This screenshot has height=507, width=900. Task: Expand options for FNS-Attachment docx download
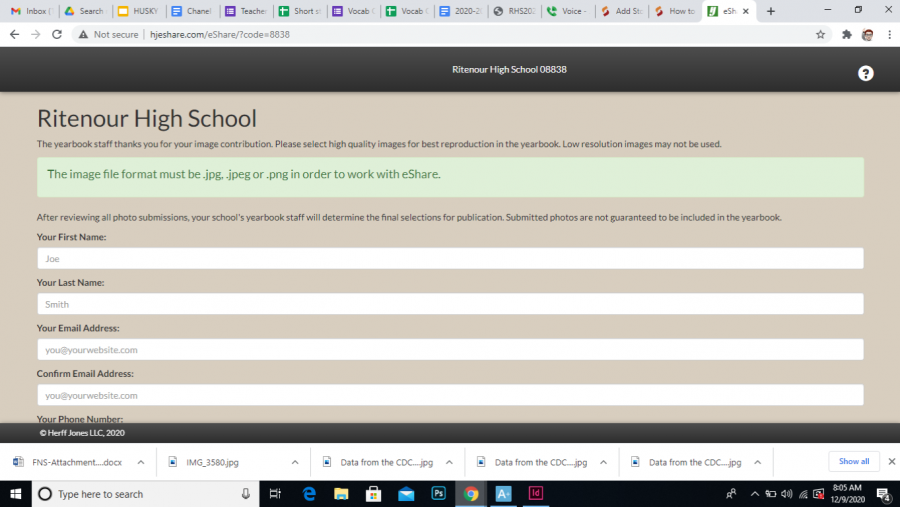pyautogui.click(x=141, y=462)
